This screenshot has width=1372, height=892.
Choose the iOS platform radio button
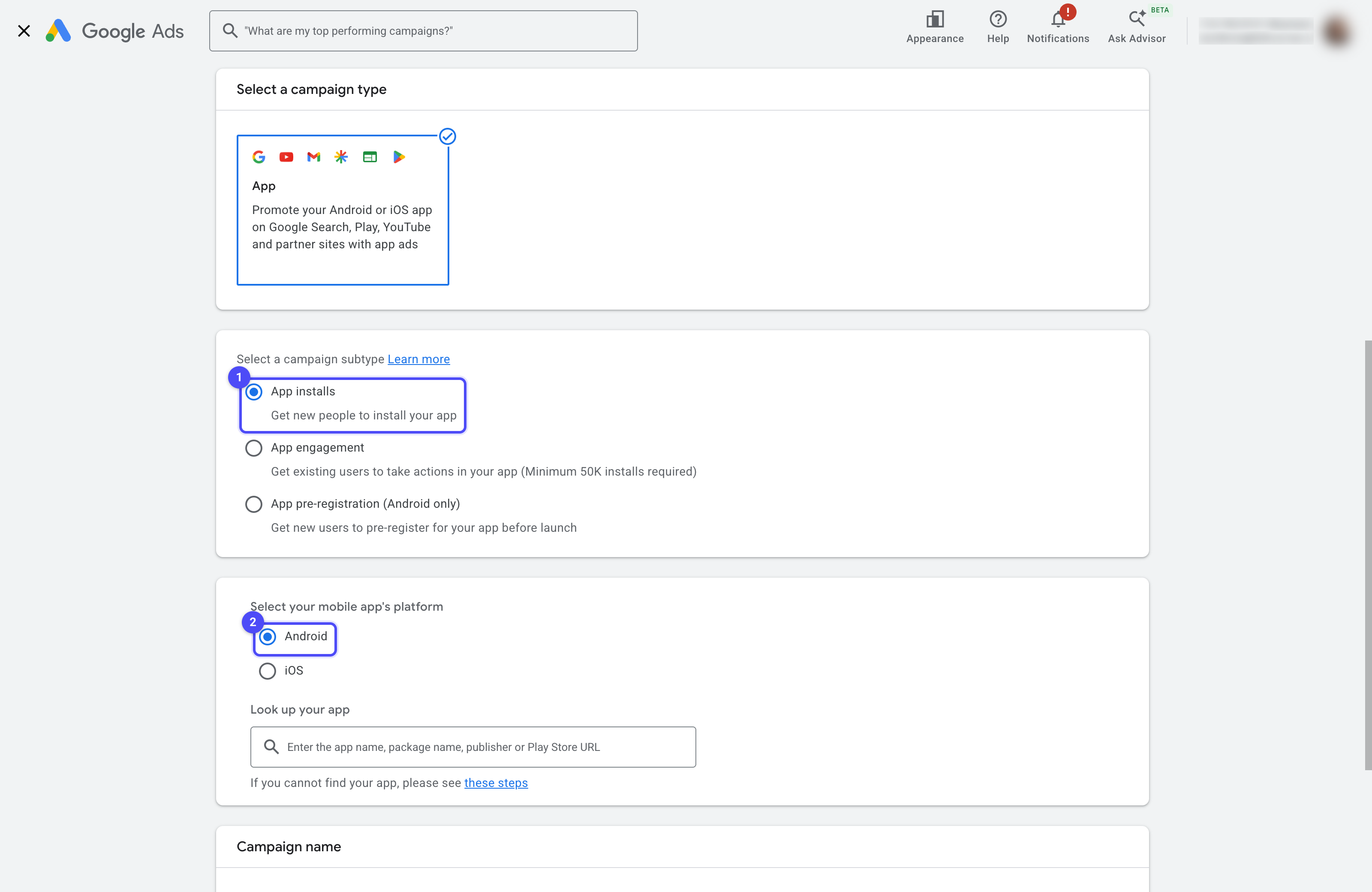click(x=268, y=671)
